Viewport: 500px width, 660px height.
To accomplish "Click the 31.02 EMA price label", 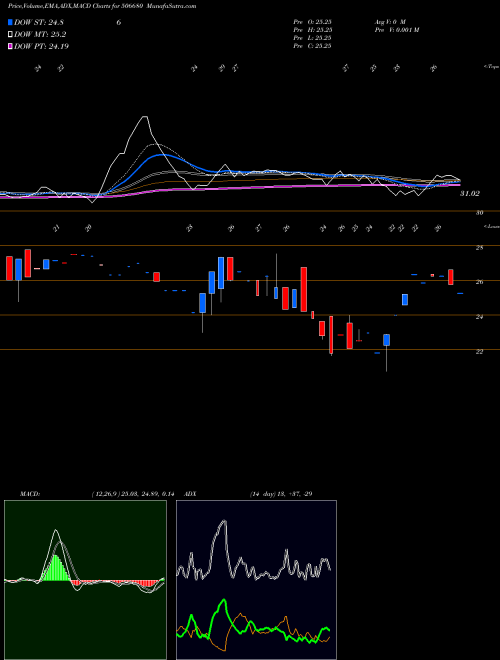I will tap(470, 194).
